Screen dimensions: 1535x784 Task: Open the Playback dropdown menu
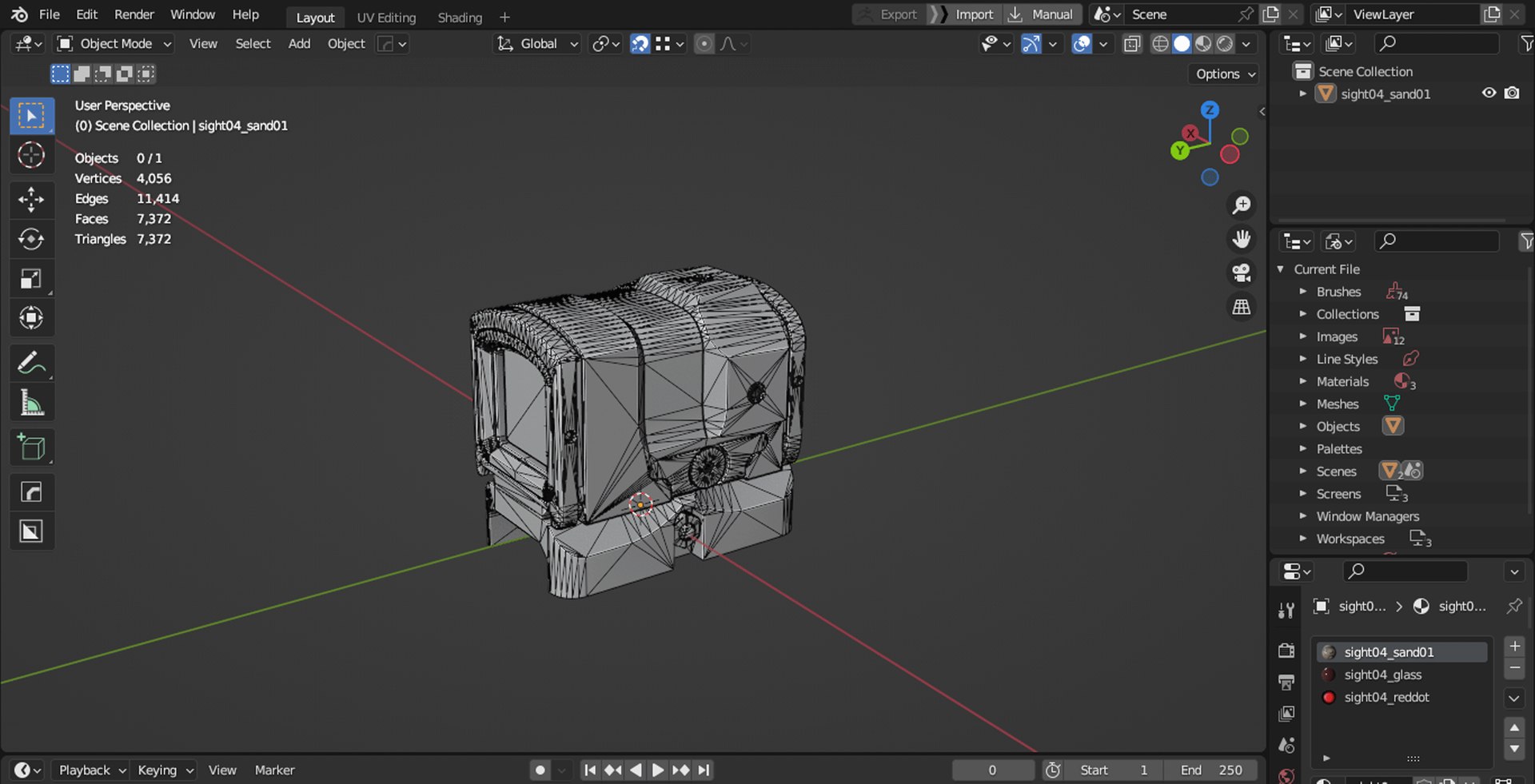point(92,770)
